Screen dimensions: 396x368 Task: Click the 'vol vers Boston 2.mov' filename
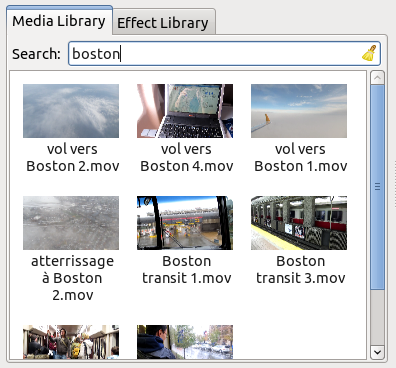coord(72,157)
